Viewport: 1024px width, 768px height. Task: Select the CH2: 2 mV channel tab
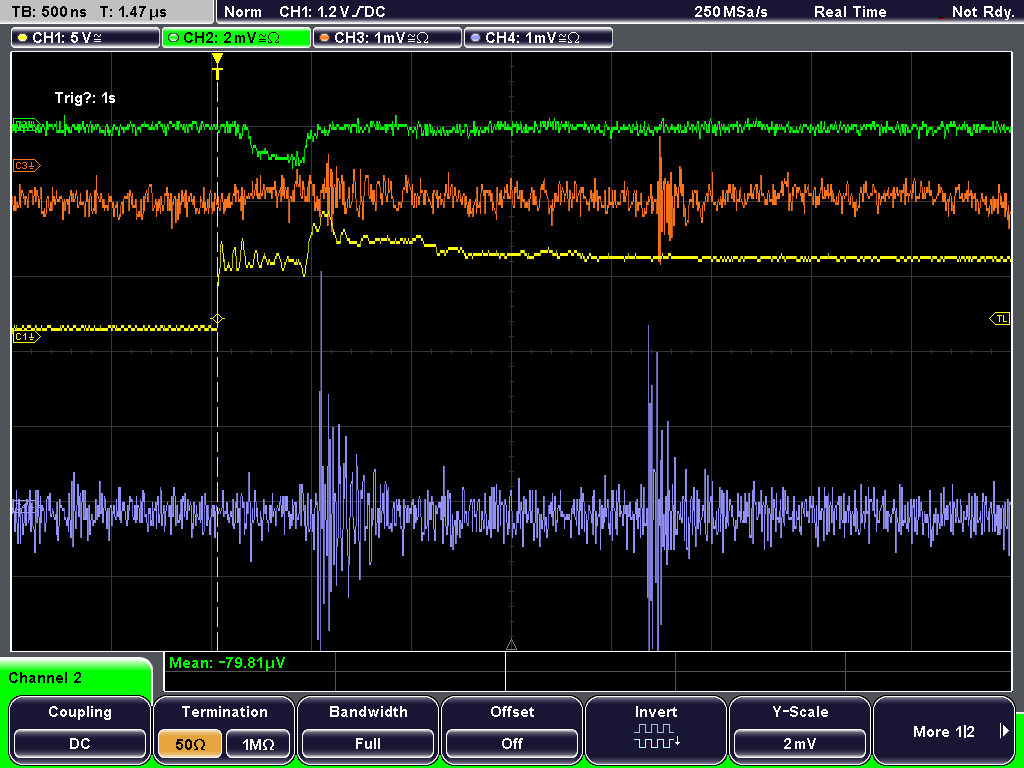(x=236, y=38)
